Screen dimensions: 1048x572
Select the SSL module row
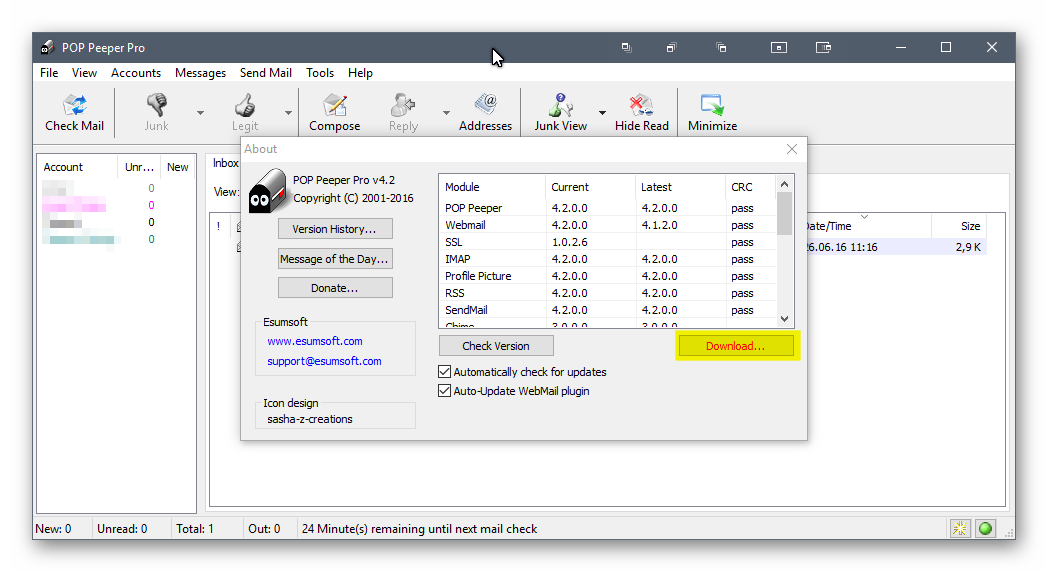(607, 242)
